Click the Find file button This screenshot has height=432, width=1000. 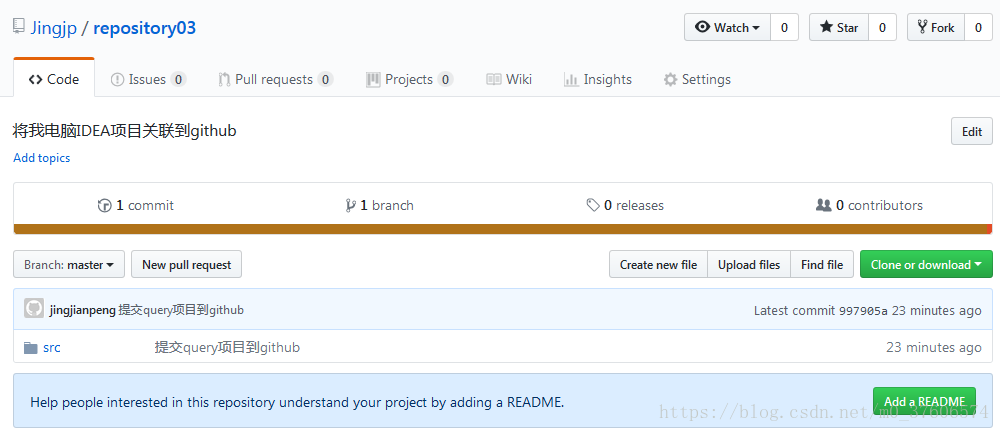coord(821,264)
